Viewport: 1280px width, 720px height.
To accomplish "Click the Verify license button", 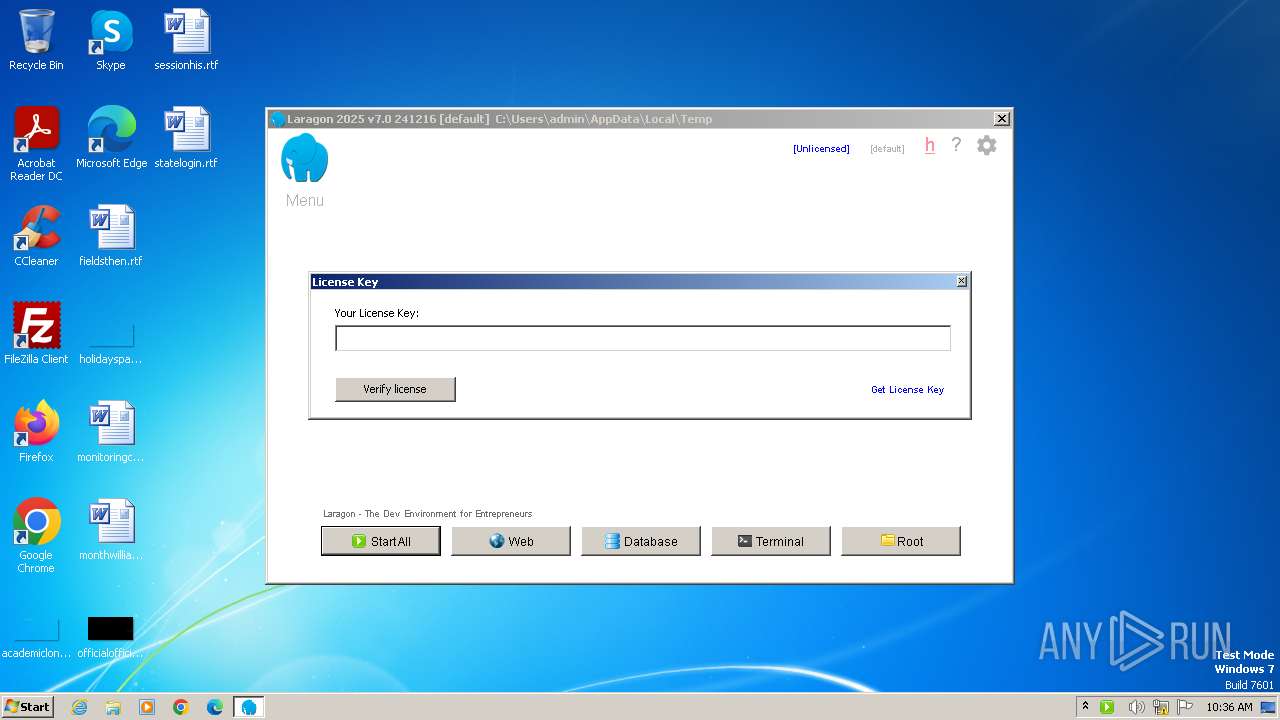I will (395, 389).
